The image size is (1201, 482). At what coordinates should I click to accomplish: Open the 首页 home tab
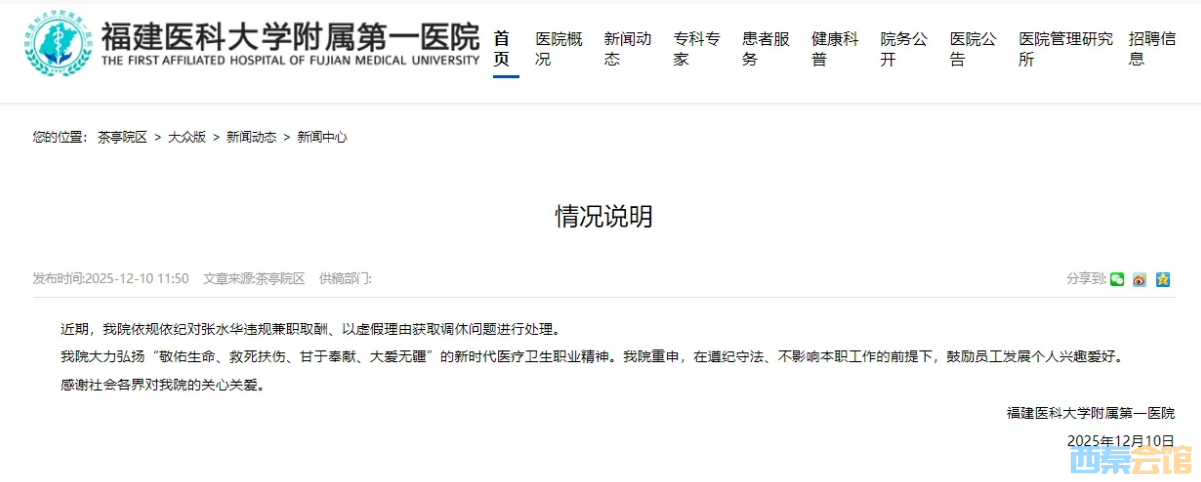pos(502,48)
